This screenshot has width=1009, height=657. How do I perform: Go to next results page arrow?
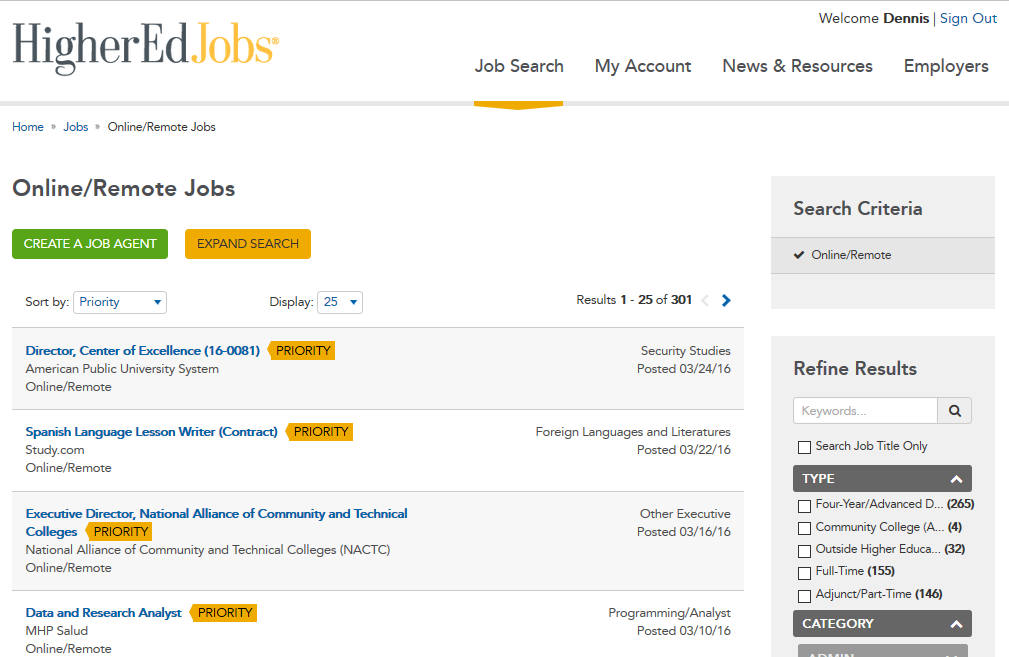(726, 300)
